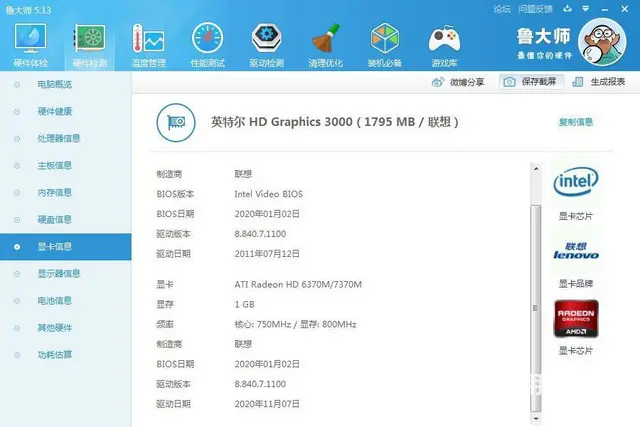Image resolution: width=640 pixels, height=427 pixels.
Task: Open 装机必备 essential software cube icon
Action: pyautogui.click(x=384, y=45)
